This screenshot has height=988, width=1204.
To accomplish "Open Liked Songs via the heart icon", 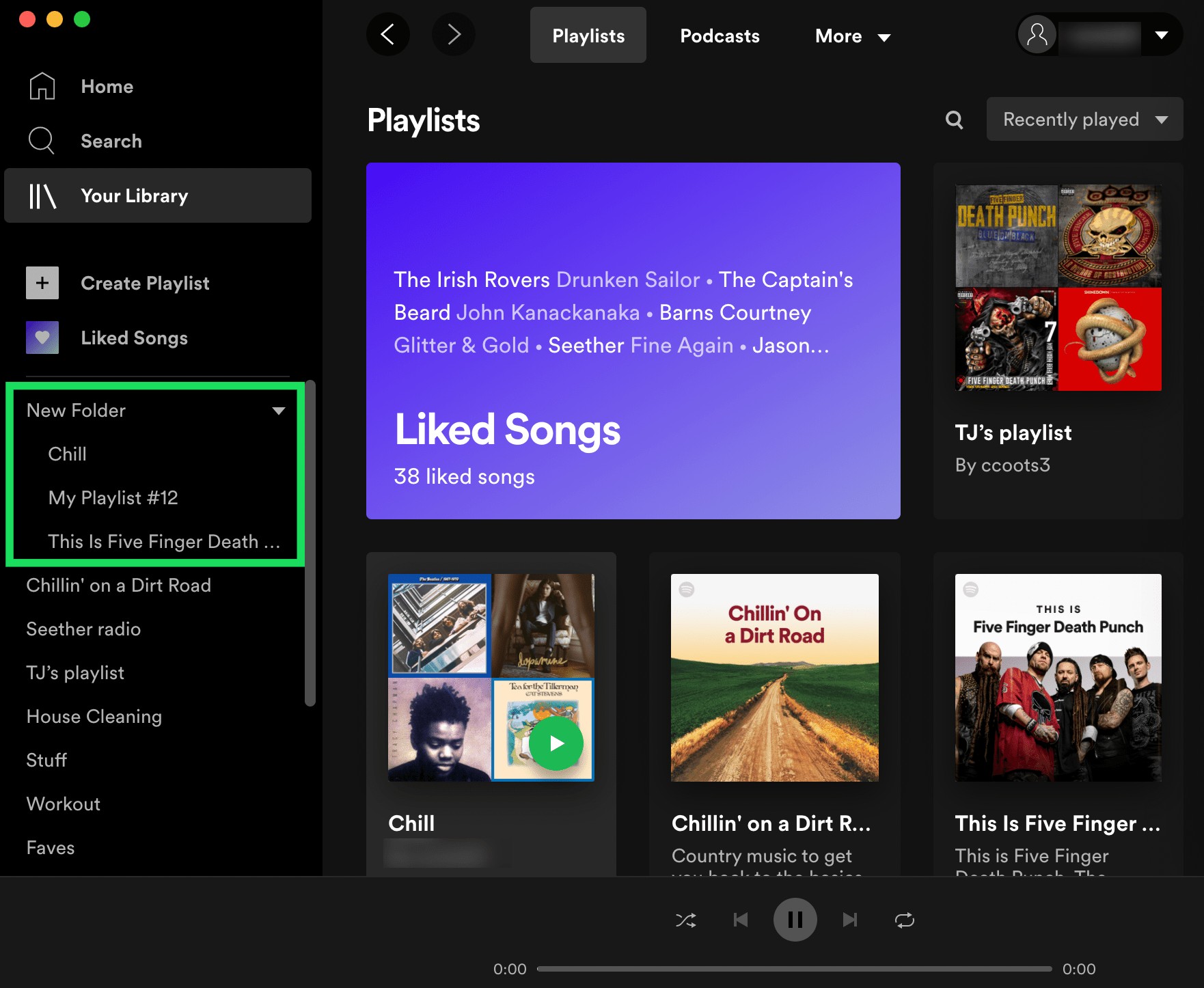I will point(42,338).
